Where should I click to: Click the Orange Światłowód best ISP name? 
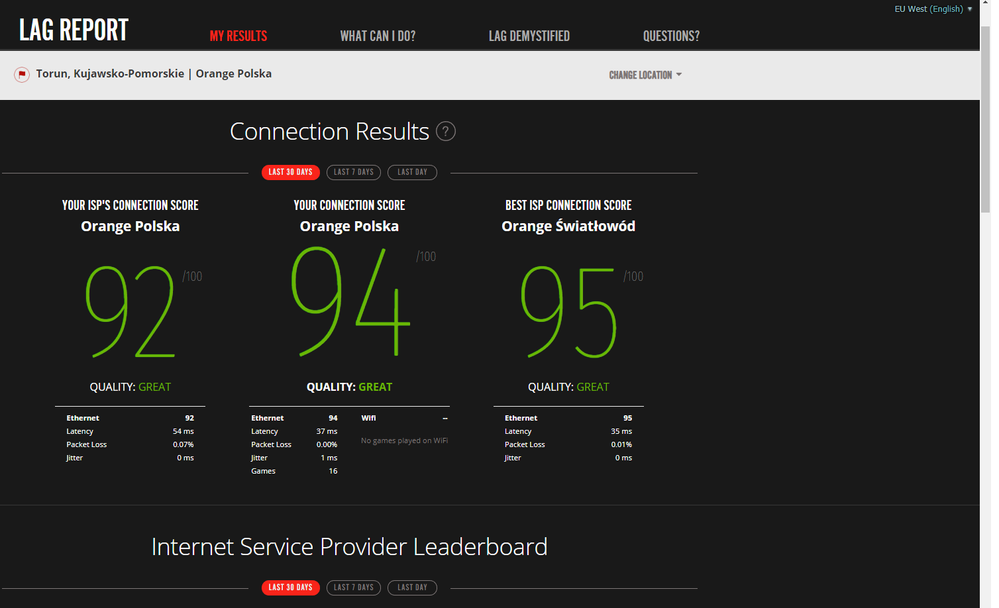568,226
